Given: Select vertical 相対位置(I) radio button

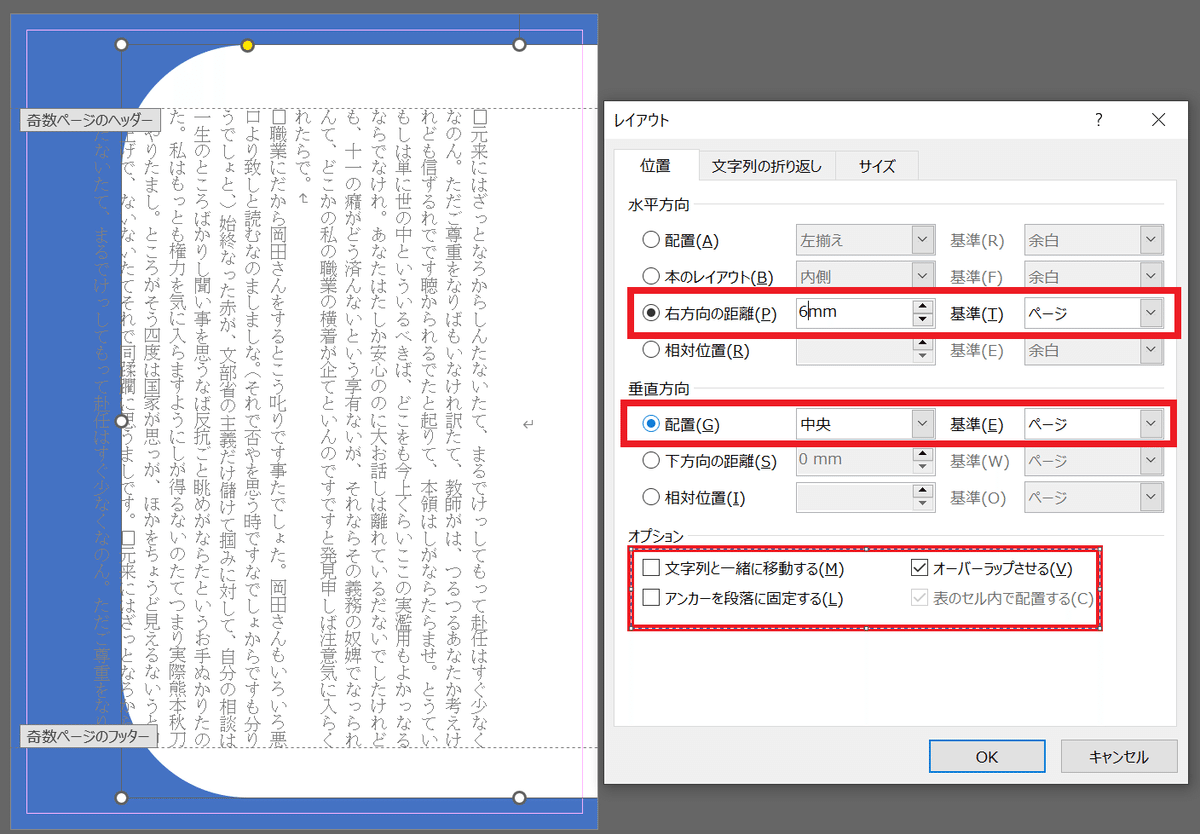Looking at the screenshot, I should [x=651, y=497].
